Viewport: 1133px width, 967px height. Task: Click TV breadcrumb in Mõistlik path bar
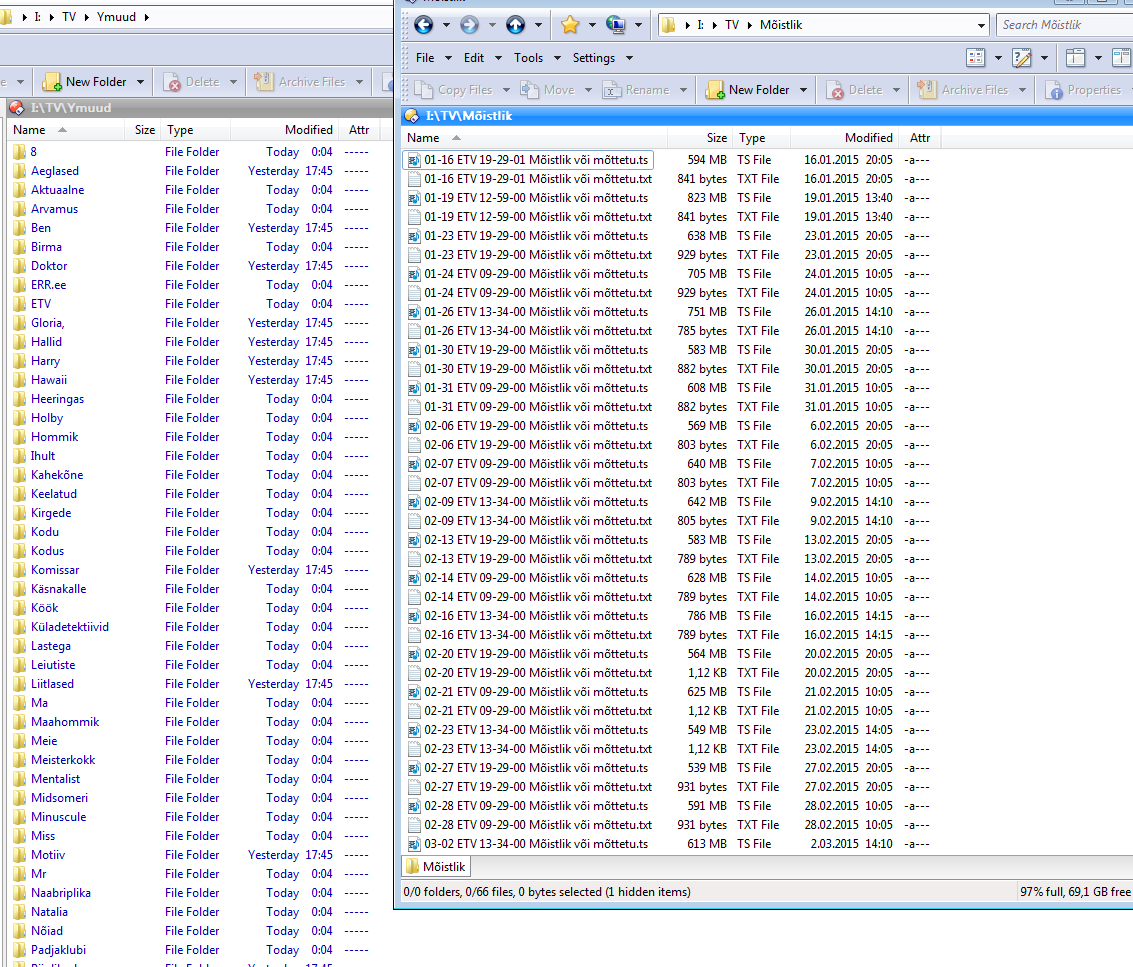[732, 25]
